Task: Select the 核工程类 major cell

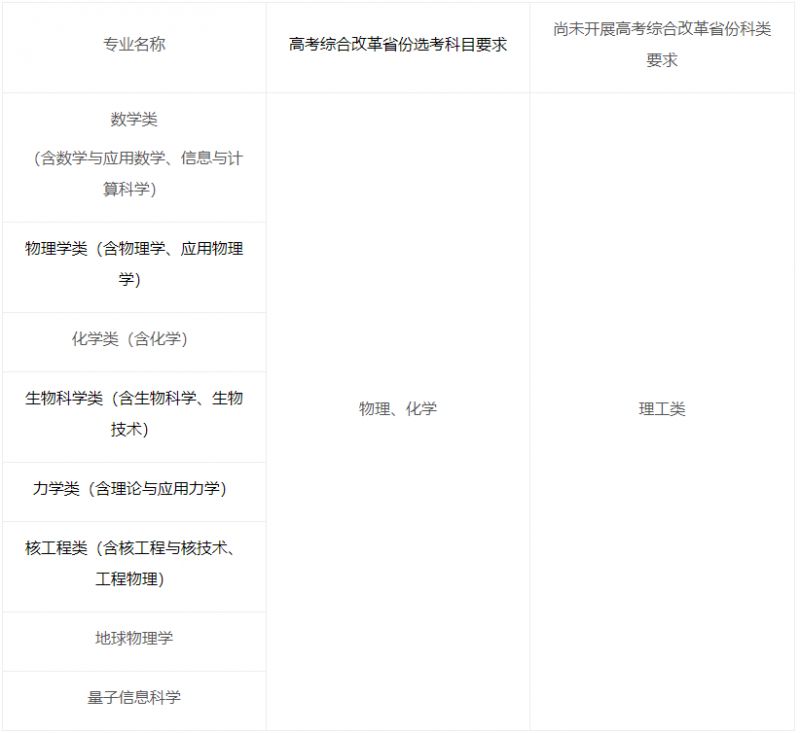Action: click(x=134, y=566)
